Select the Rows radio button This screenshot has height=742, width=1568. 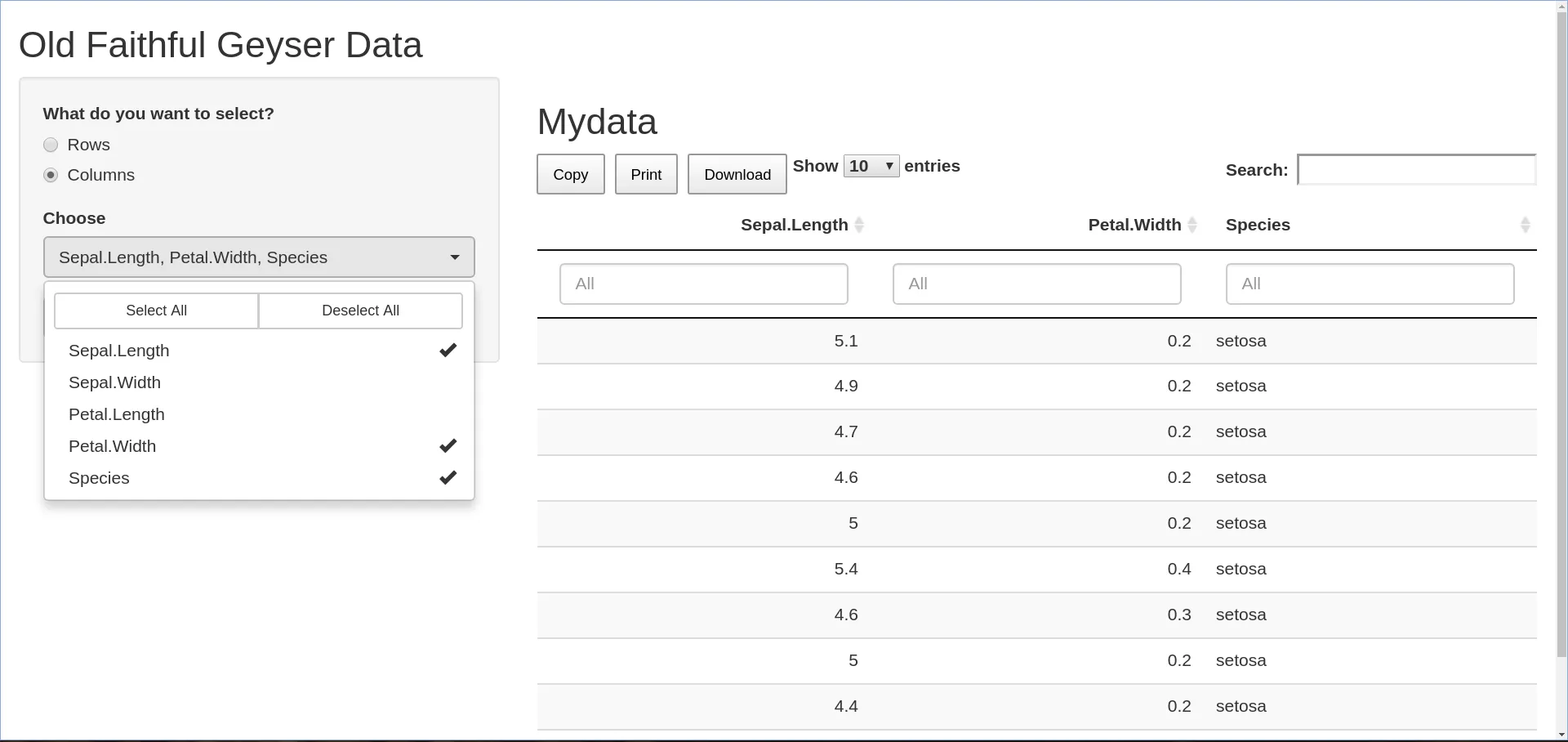51,145
